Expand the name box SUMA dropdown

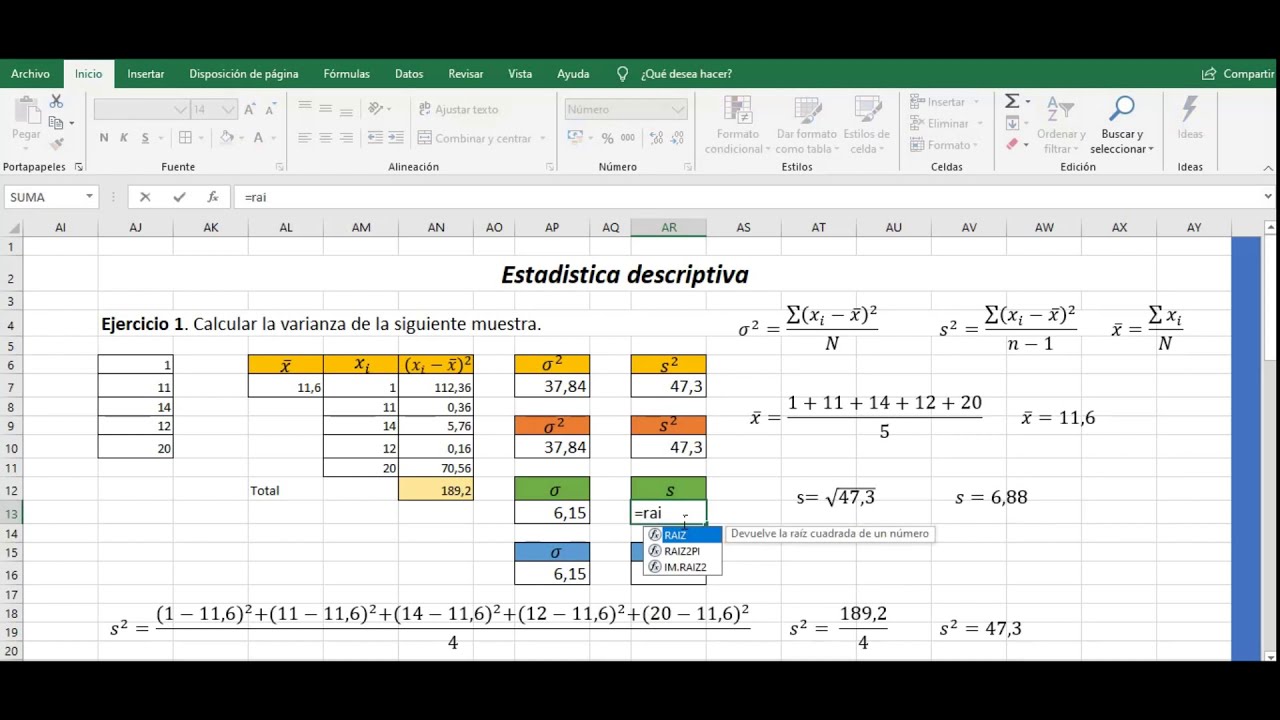pos(89,197)
